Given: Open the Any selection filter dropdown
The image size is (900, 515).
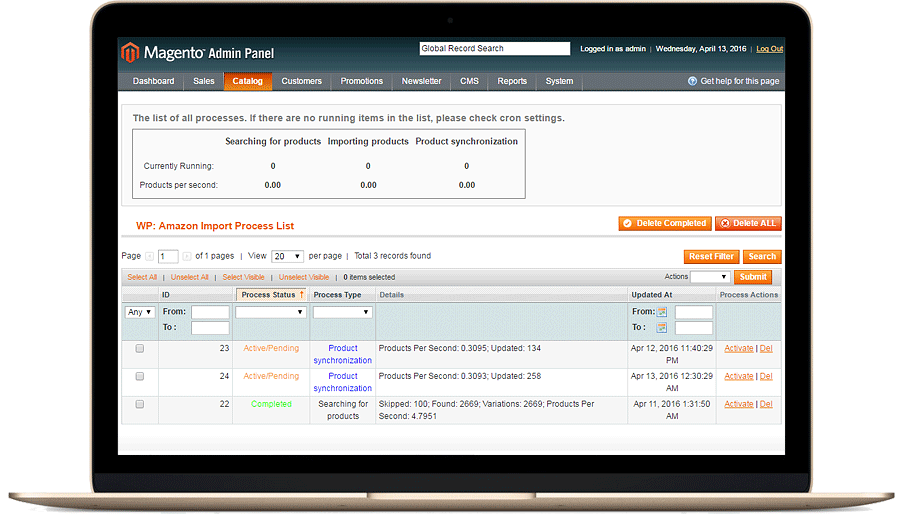Looking at the screenshot, I should pos(140,312).
